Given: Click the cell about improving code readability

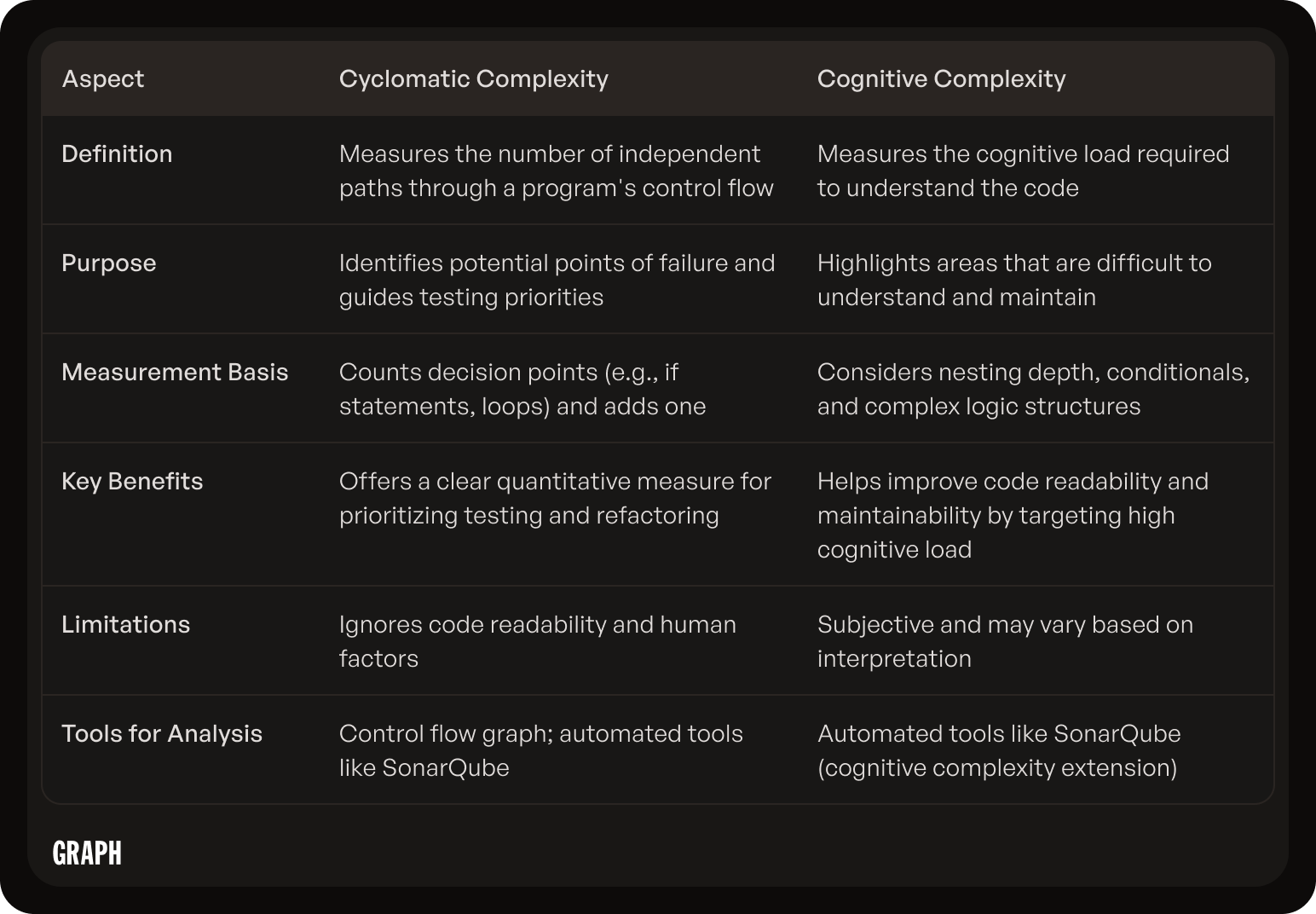Looking at the screenshot, I should (1013, 515).
